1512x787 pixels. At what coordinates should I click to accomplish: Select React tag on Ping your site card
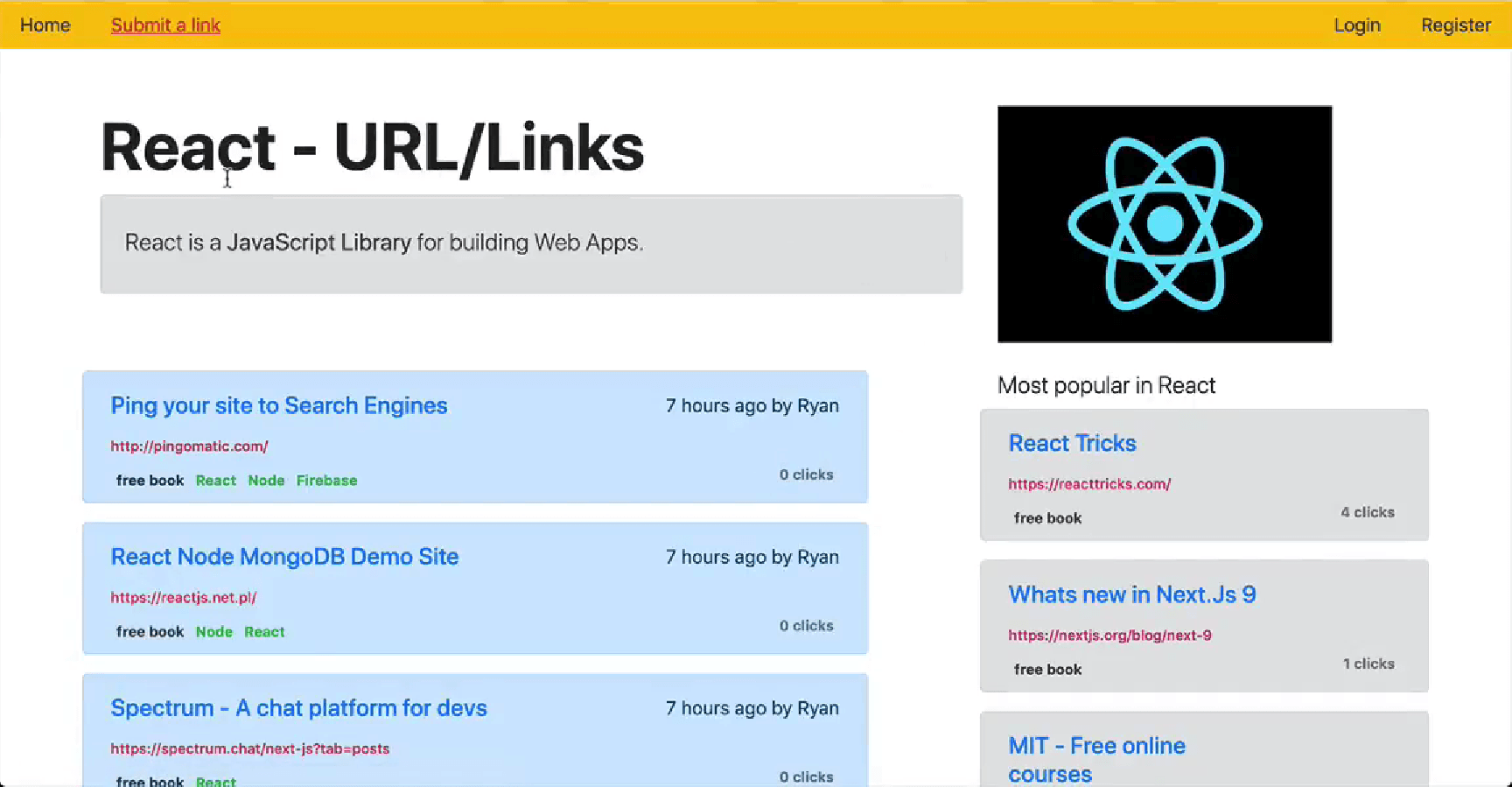(x=216, y=481)
